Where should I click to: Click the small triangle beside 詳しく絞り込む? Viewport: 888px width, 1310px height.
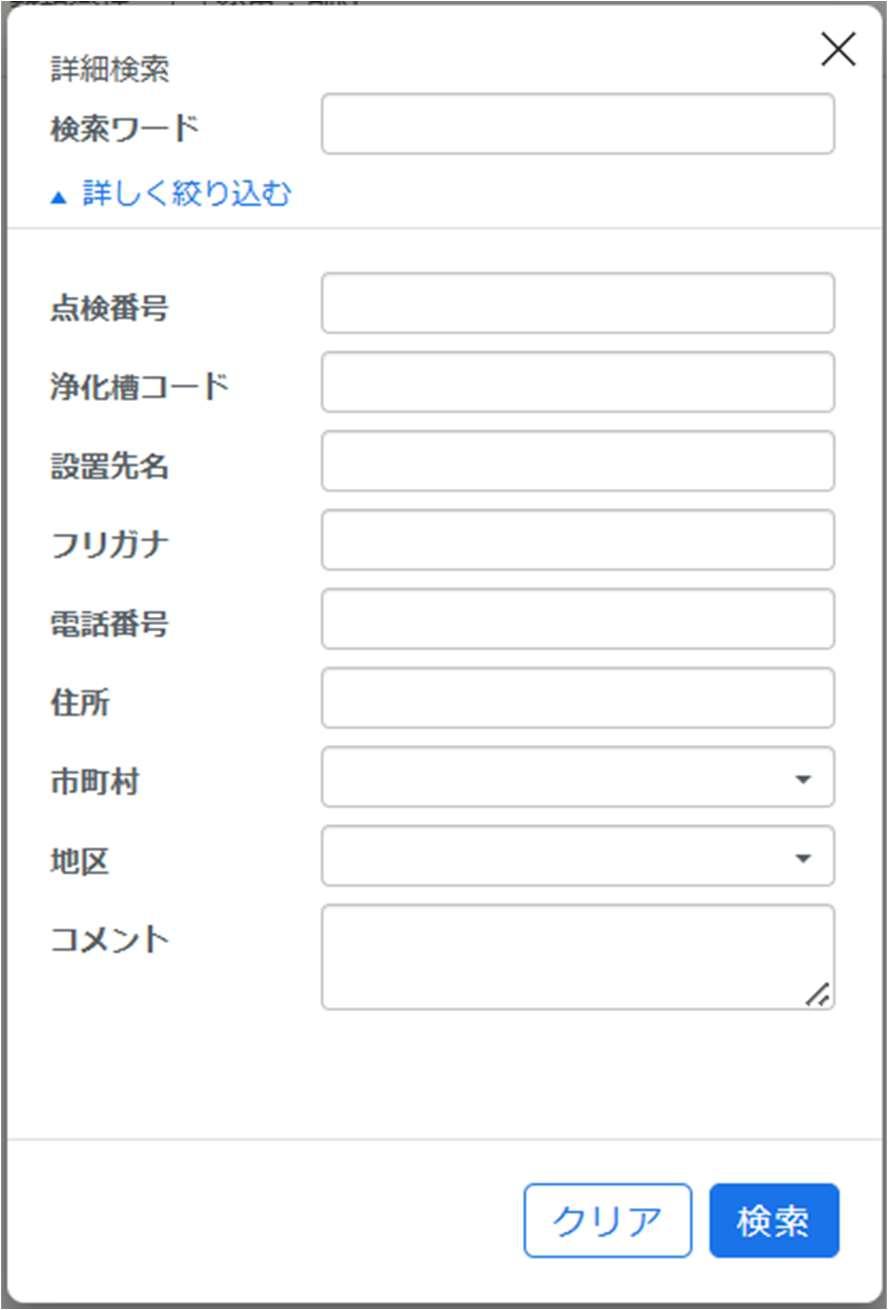click(x=59, y=197)
